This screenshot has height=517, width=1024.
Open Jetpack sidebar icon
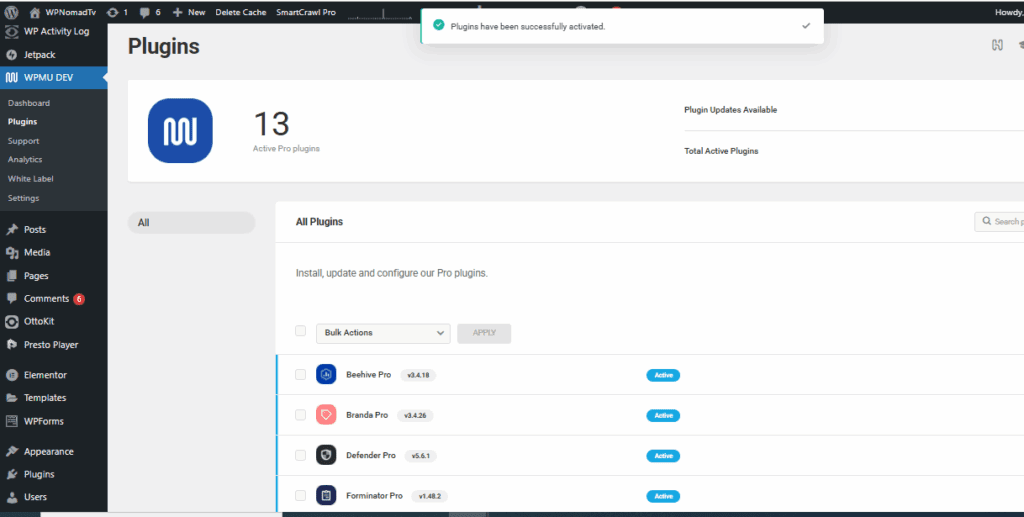pos(12,55)
